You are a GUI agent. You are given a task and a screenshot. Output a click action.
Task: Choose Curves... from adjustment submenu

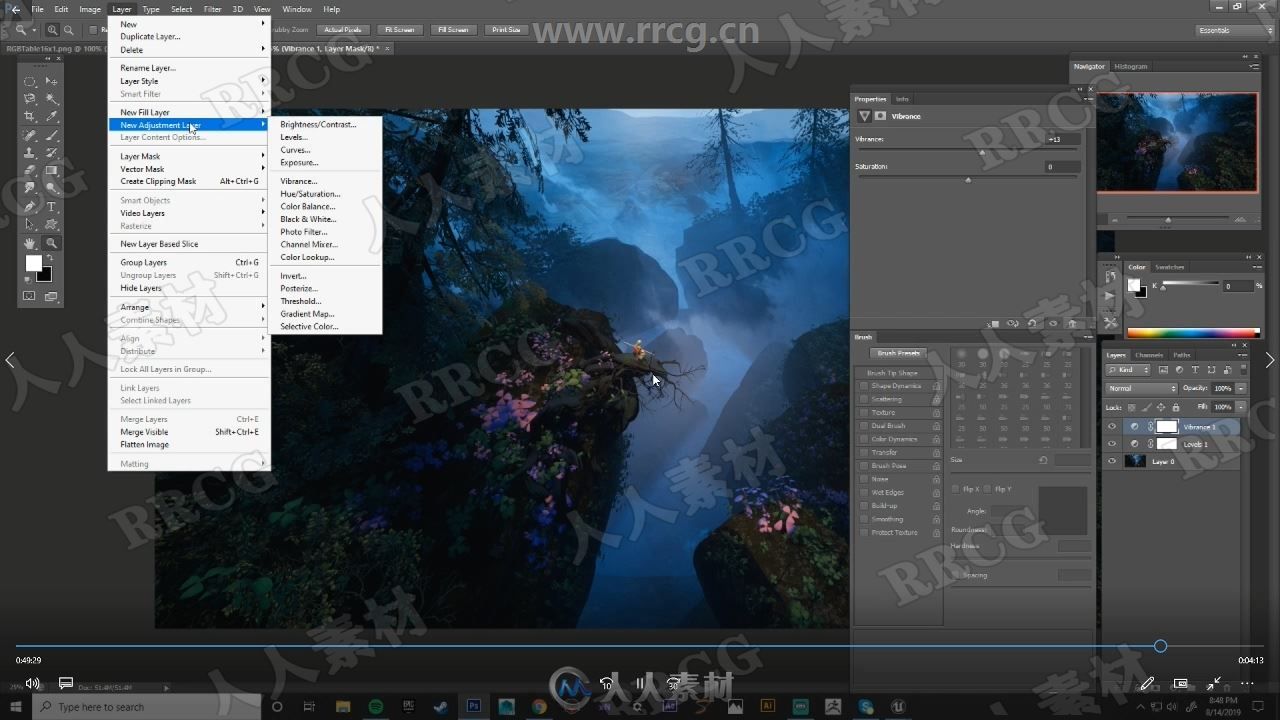pos(295,150)
